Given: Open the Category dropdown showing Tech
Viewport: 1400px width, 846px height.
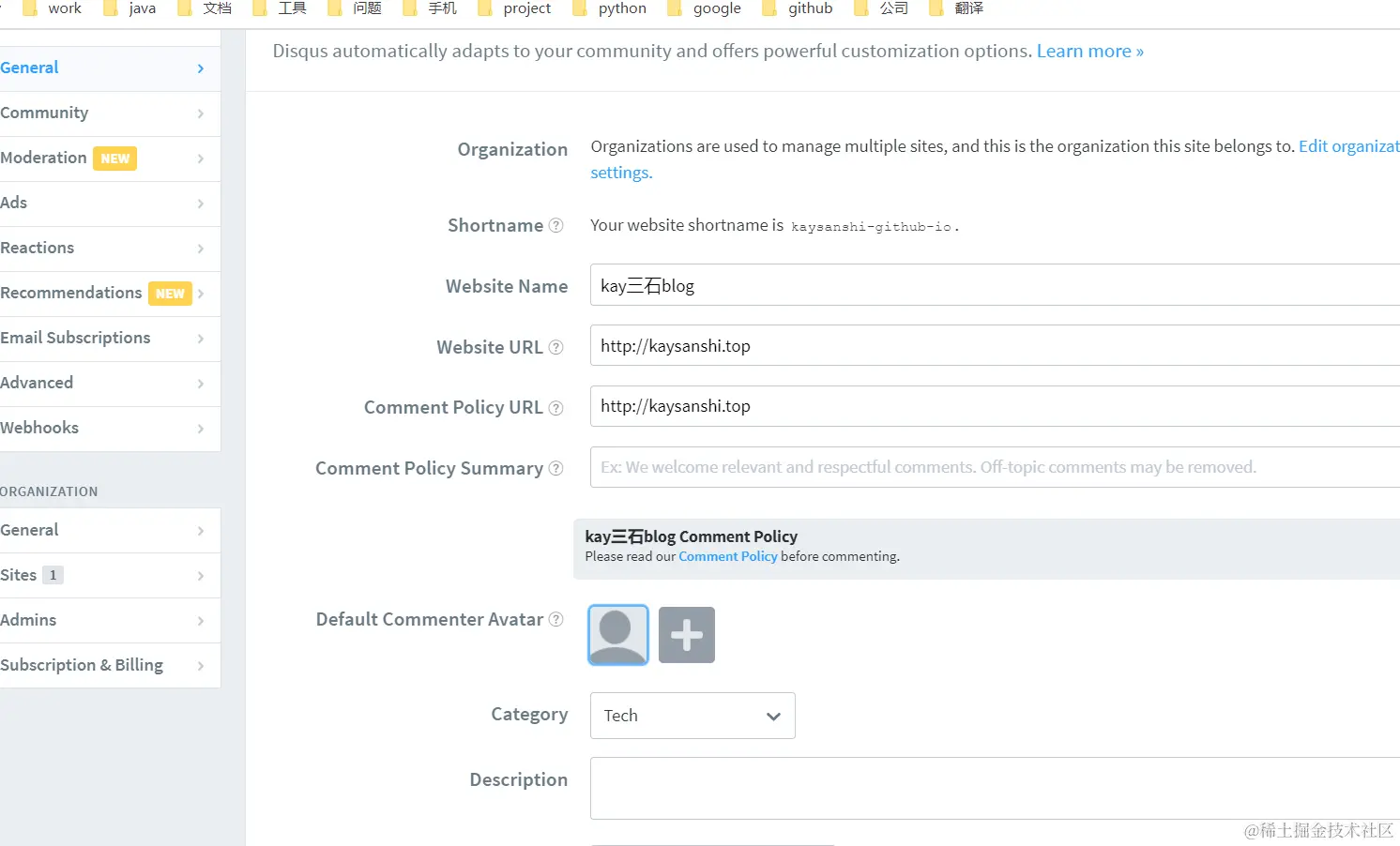Looking at the screenshot, I should [692, 716].
